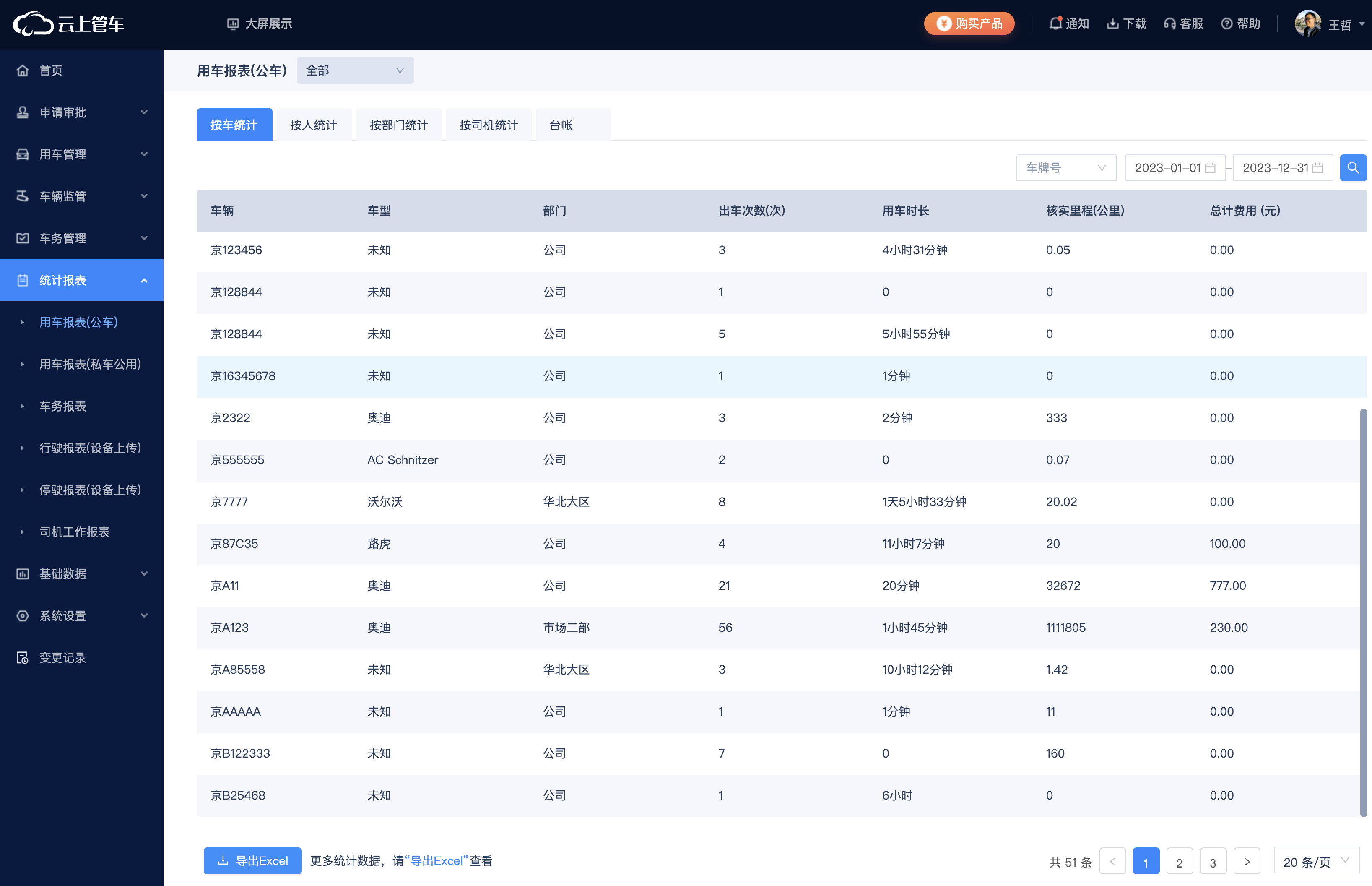The width and height of the screenshot is (1372, 886).
Task: Click the orange 购买产品 button
Action: click(969, 23)
